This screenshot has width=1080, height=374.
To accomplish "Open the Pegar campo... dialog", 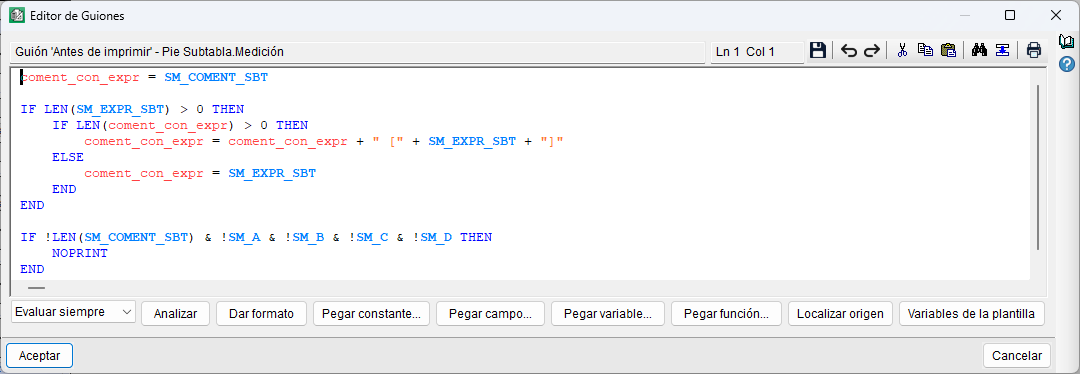I will 490,313.
